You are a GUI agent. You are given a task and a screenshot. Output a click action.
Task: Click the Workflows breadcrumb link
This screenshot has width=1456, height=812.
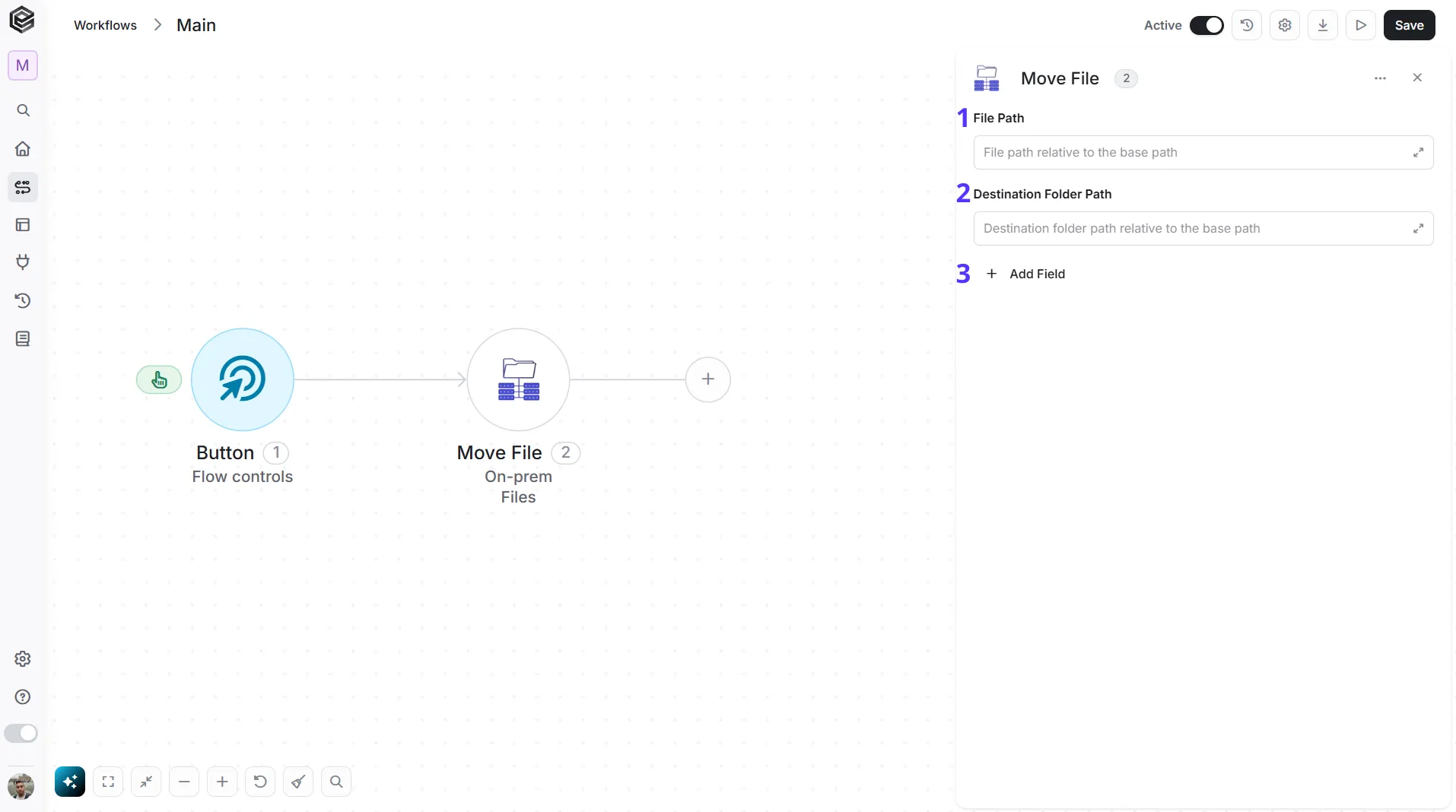point(105,25)
